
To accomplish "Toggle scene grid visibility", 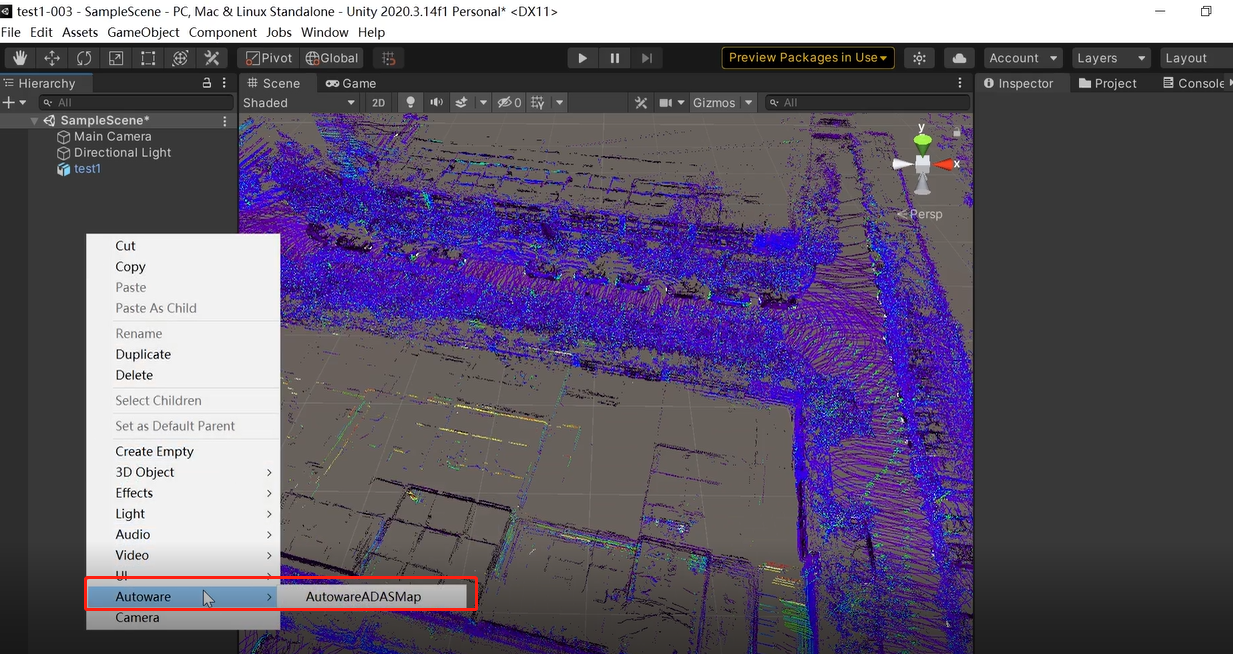I will click(x=539, y=102).
